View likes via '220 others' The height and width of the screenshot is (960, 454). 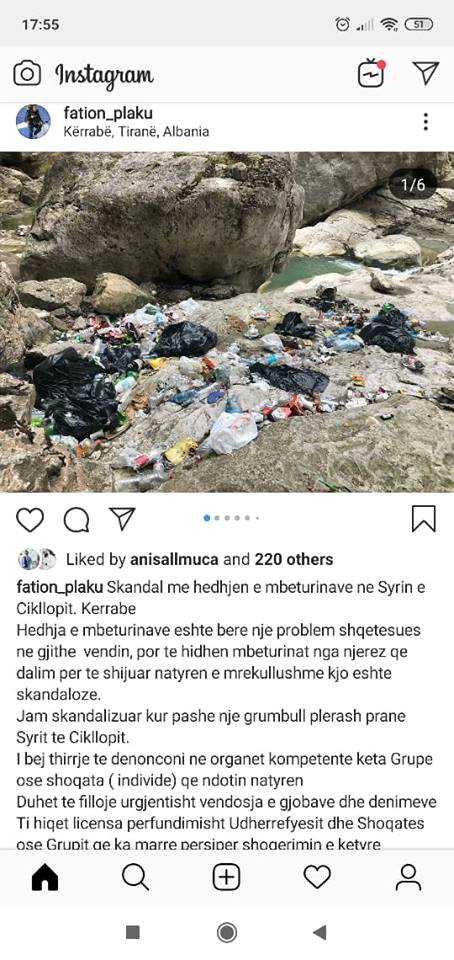point(294,559)
